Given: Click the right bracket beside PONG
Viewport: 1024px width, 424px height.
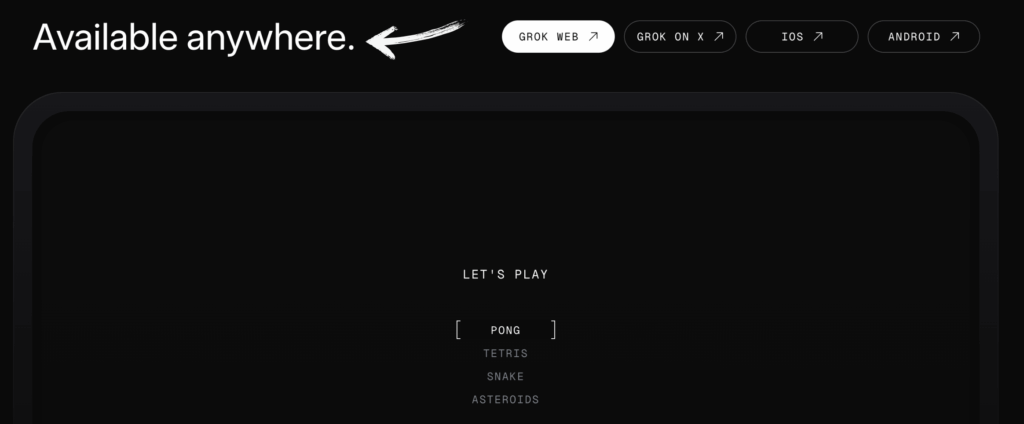Looking at the screenshot, I should click(553, 330).
